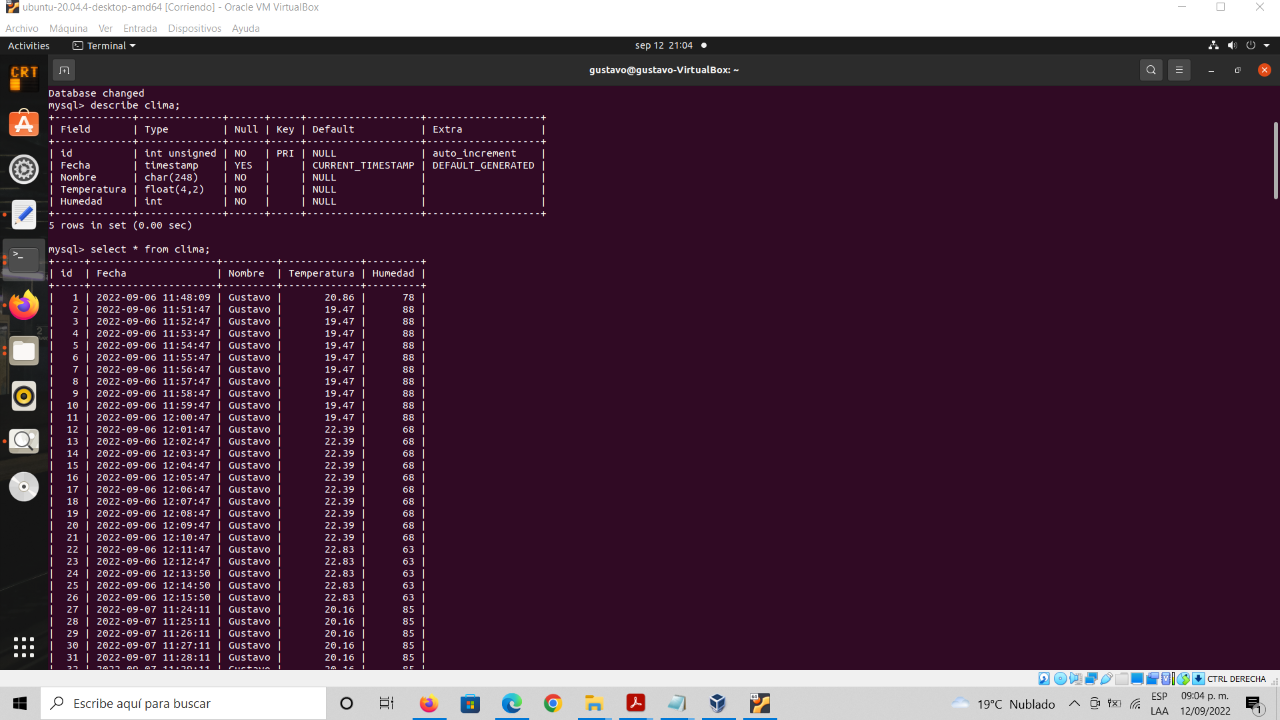Open Settings using the gear icon

tap(24, 169)
